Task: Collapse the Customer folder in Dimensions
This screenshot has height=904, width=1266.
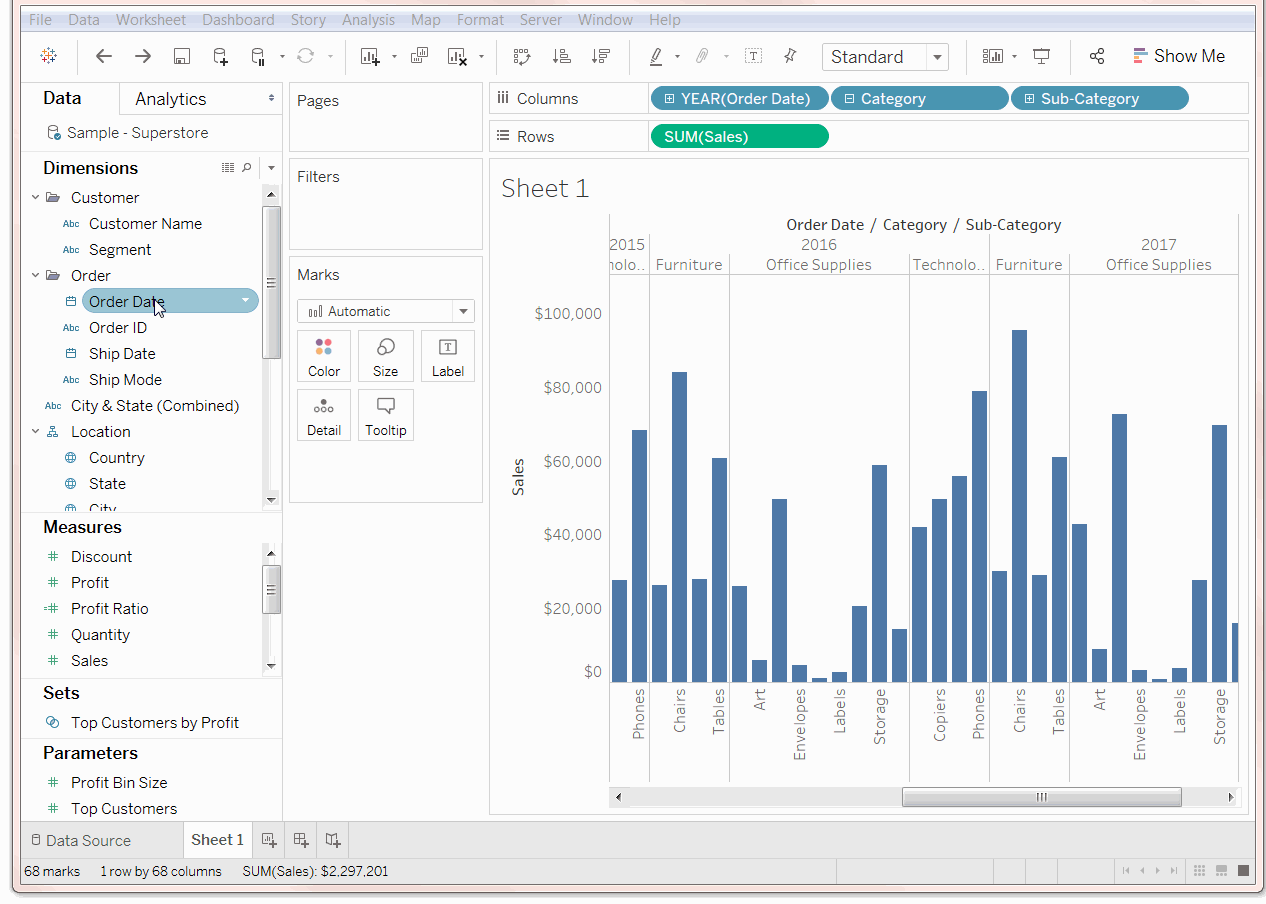Action: (36, 198)
